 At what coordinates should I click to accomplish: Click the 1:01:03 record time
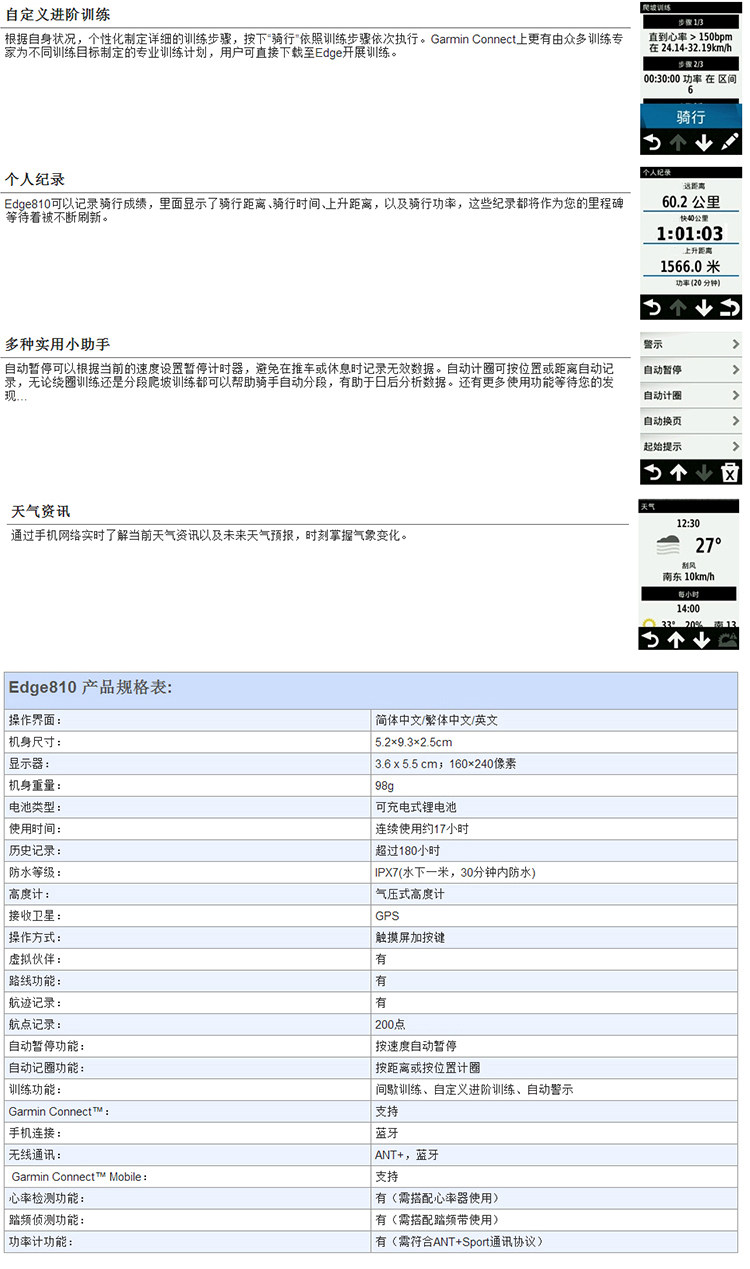(x=691, y=234)
